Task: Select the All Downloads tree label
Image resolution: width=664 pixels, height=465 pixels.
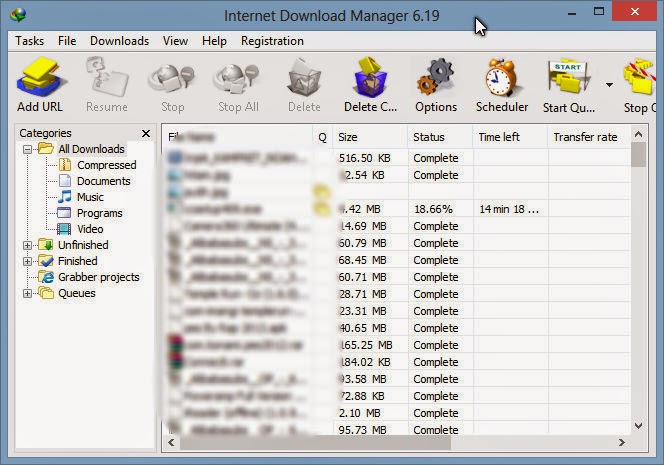Action: [91, 149]
